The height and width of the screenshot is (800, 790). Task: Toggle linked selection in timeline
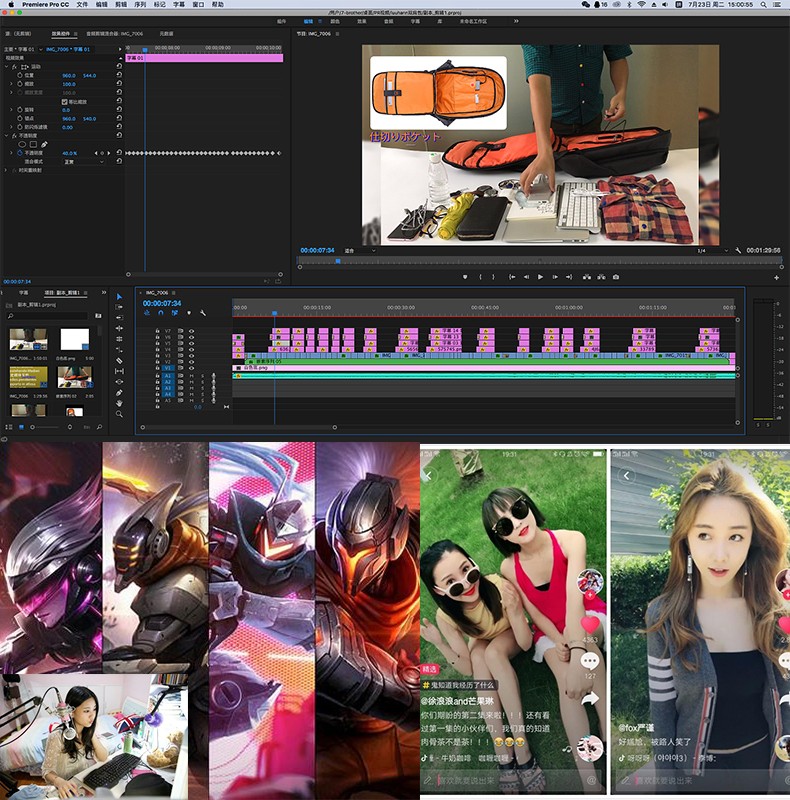pyautogui.click(x=175, y=313)
